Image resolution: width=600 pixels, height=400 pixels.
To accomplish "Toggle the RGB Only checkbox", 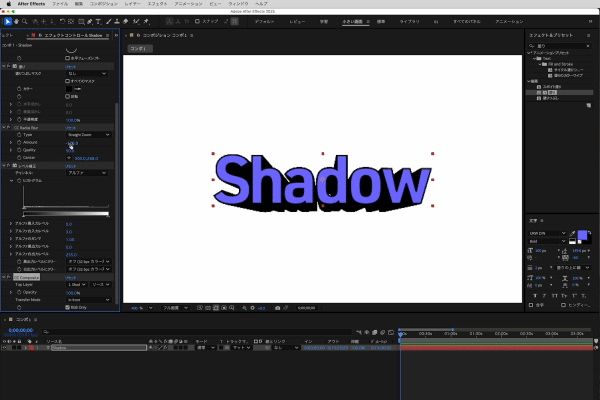I will [x=67, y=307].
